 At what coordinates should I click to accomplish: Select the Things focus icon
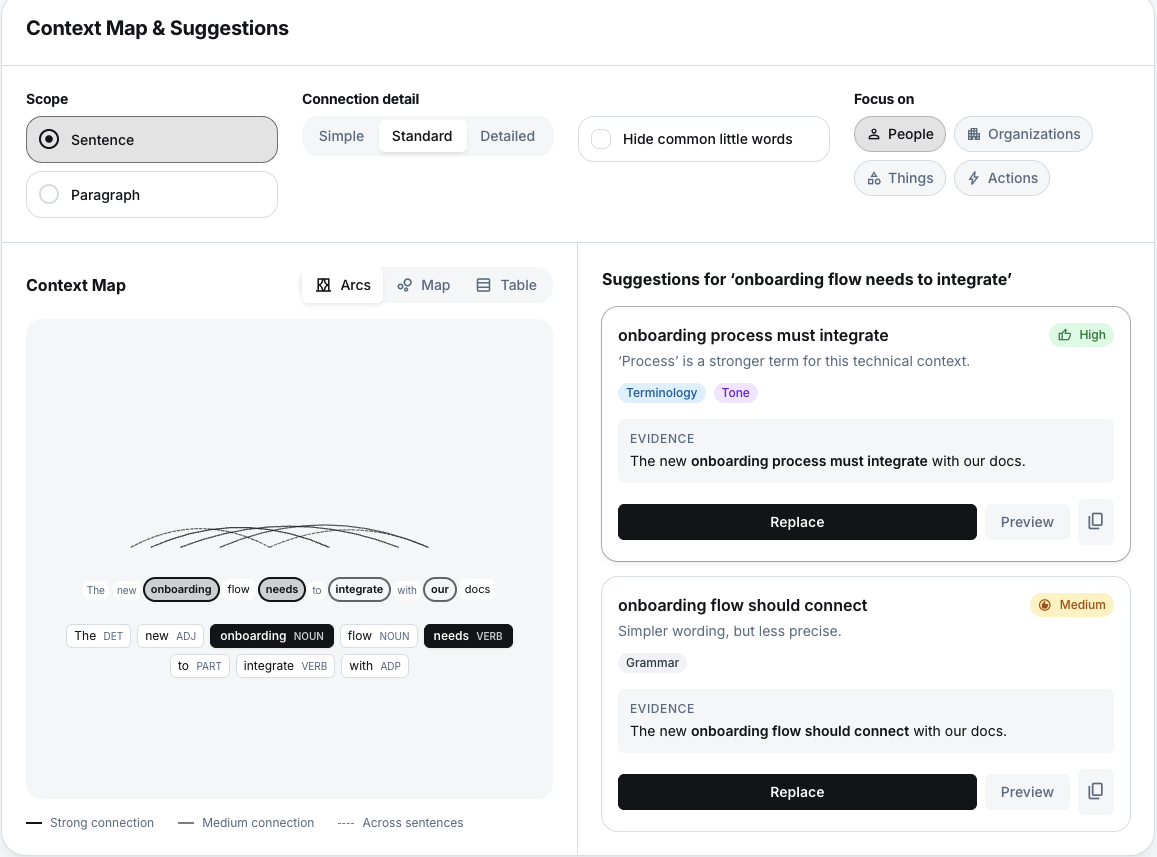pos(874,177)
